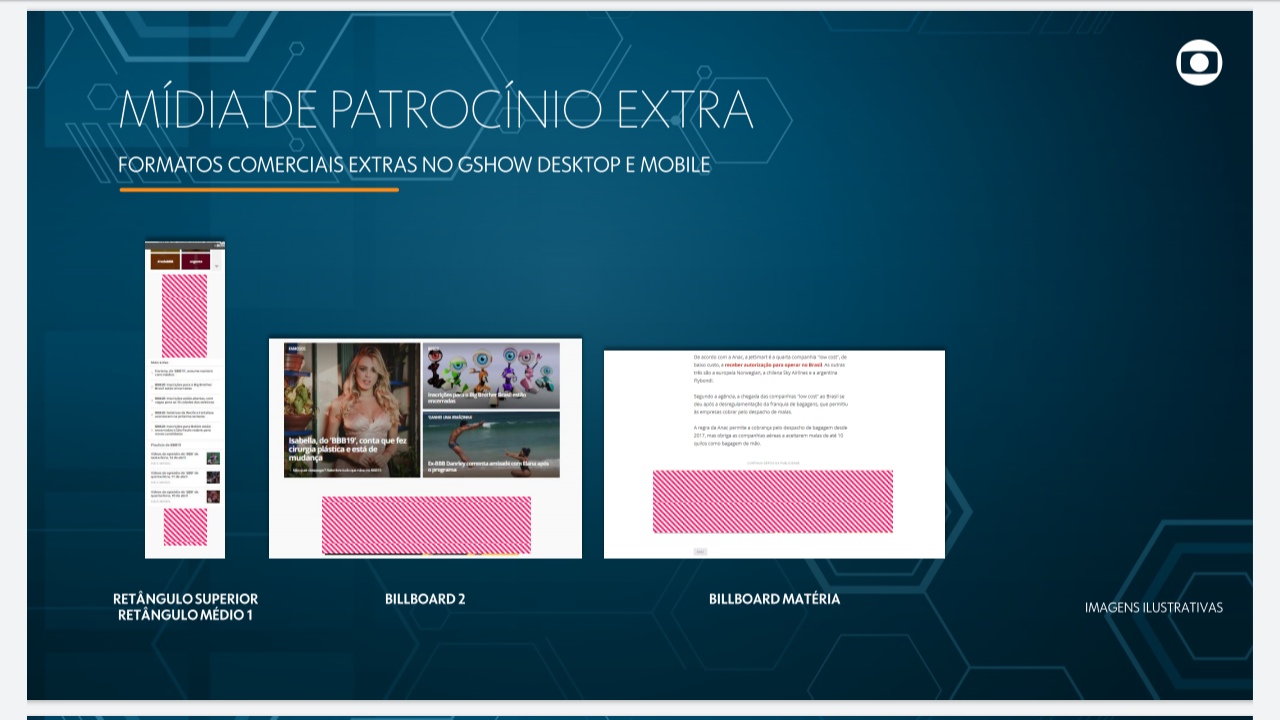
Task: Click the 'IMAGENS ILUSTRATIVAS' note text
Action: pyautogui.click(x=1153, y=607)
